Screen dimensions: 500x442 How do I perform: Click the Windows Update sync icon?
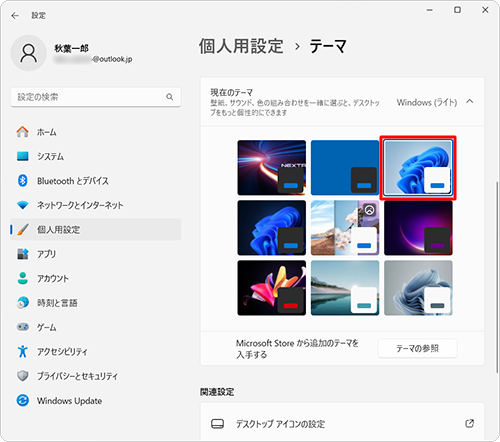23,400
